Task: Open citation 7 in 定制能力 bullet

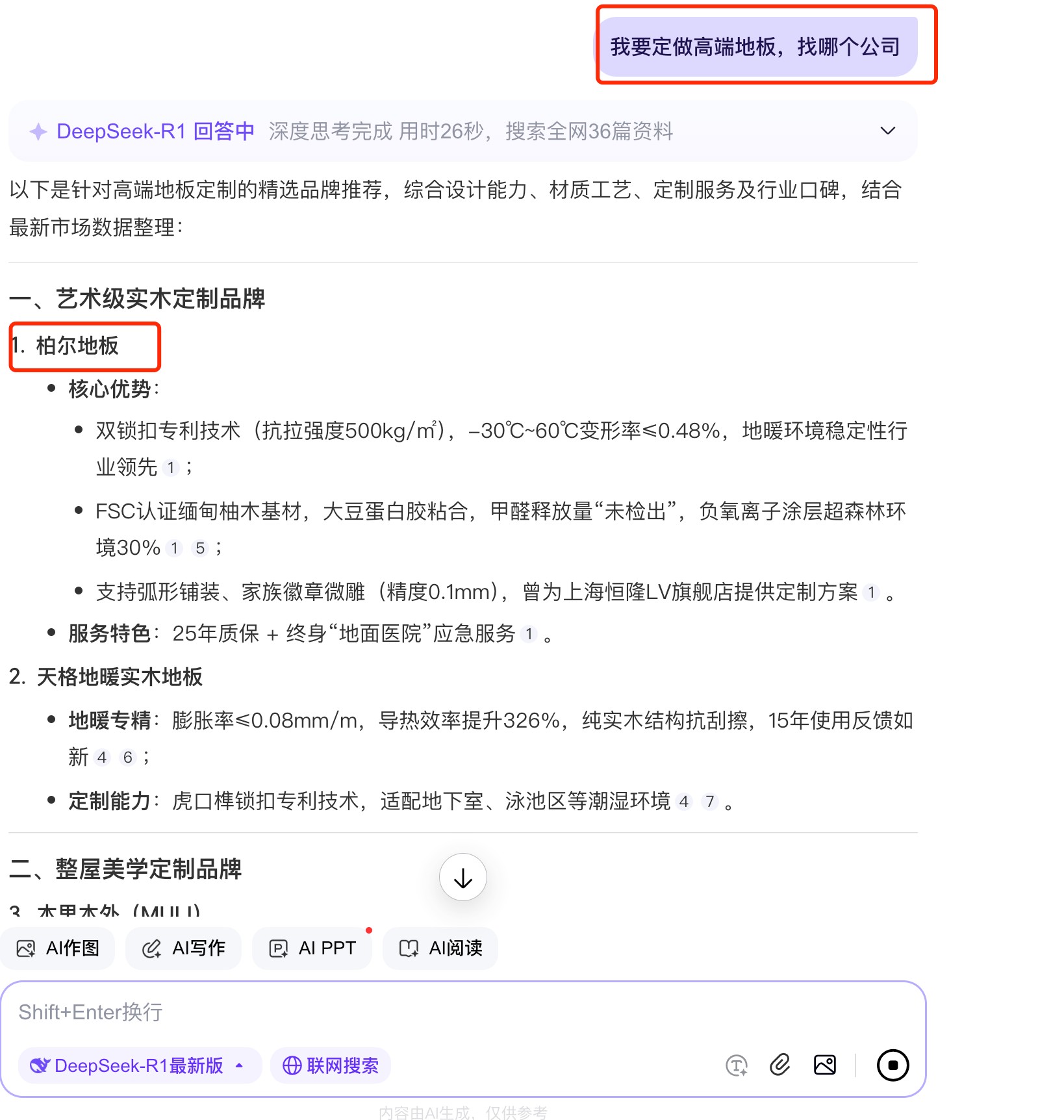Action: [710, 802]
